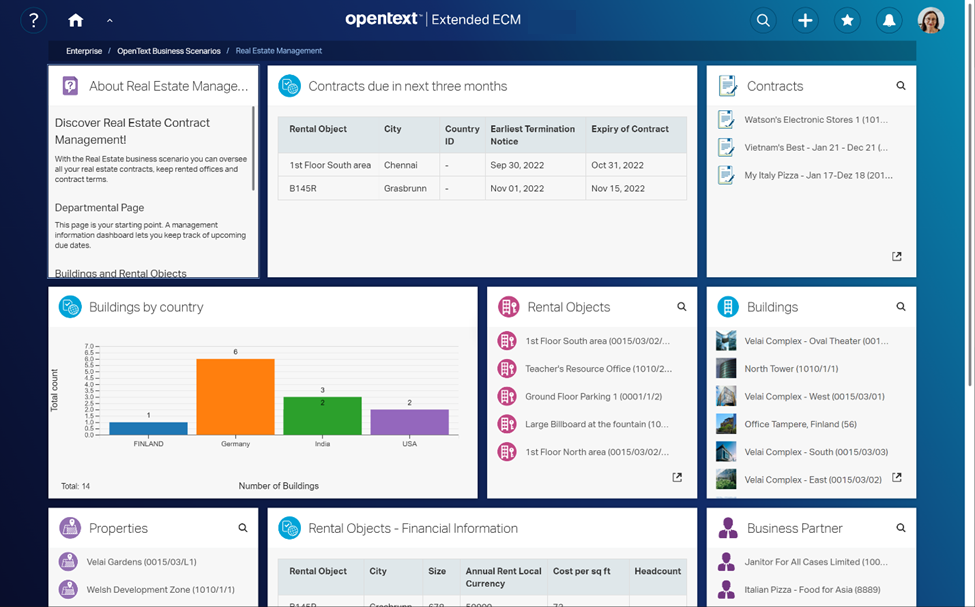
Task: Open Vietnam's Best Jan 21 - Dec 21 contract
Action: coord(816,147)
